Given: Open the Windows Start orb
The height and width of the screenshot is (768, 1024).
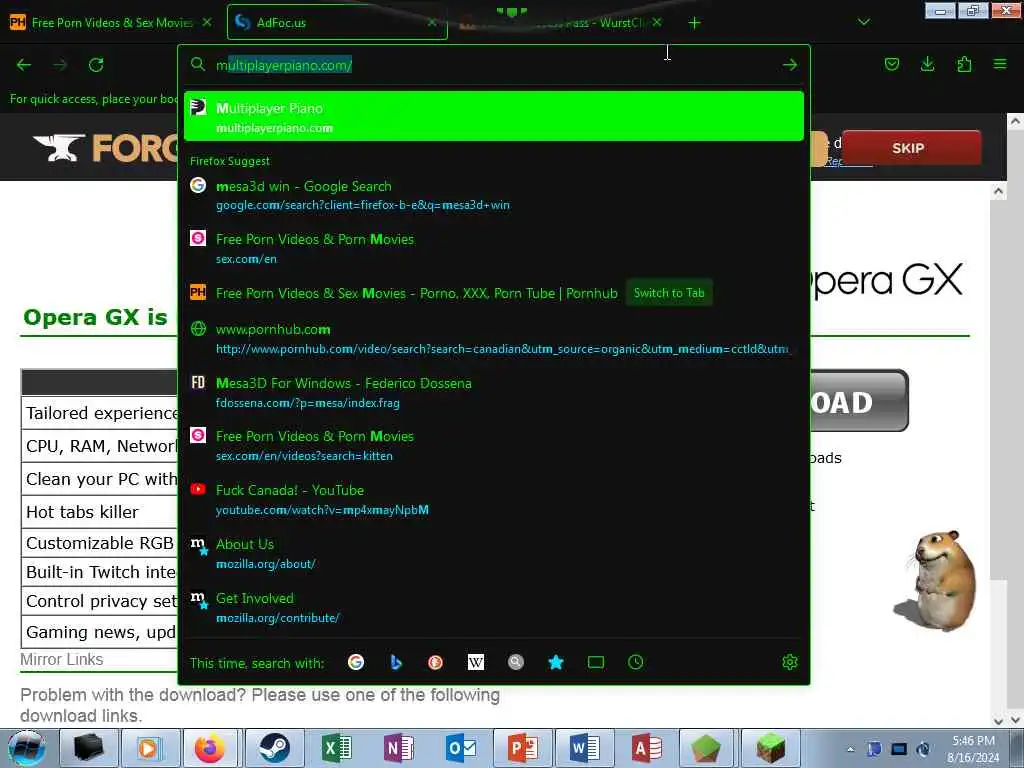Looking at the screenshot, I should point(26,748).
